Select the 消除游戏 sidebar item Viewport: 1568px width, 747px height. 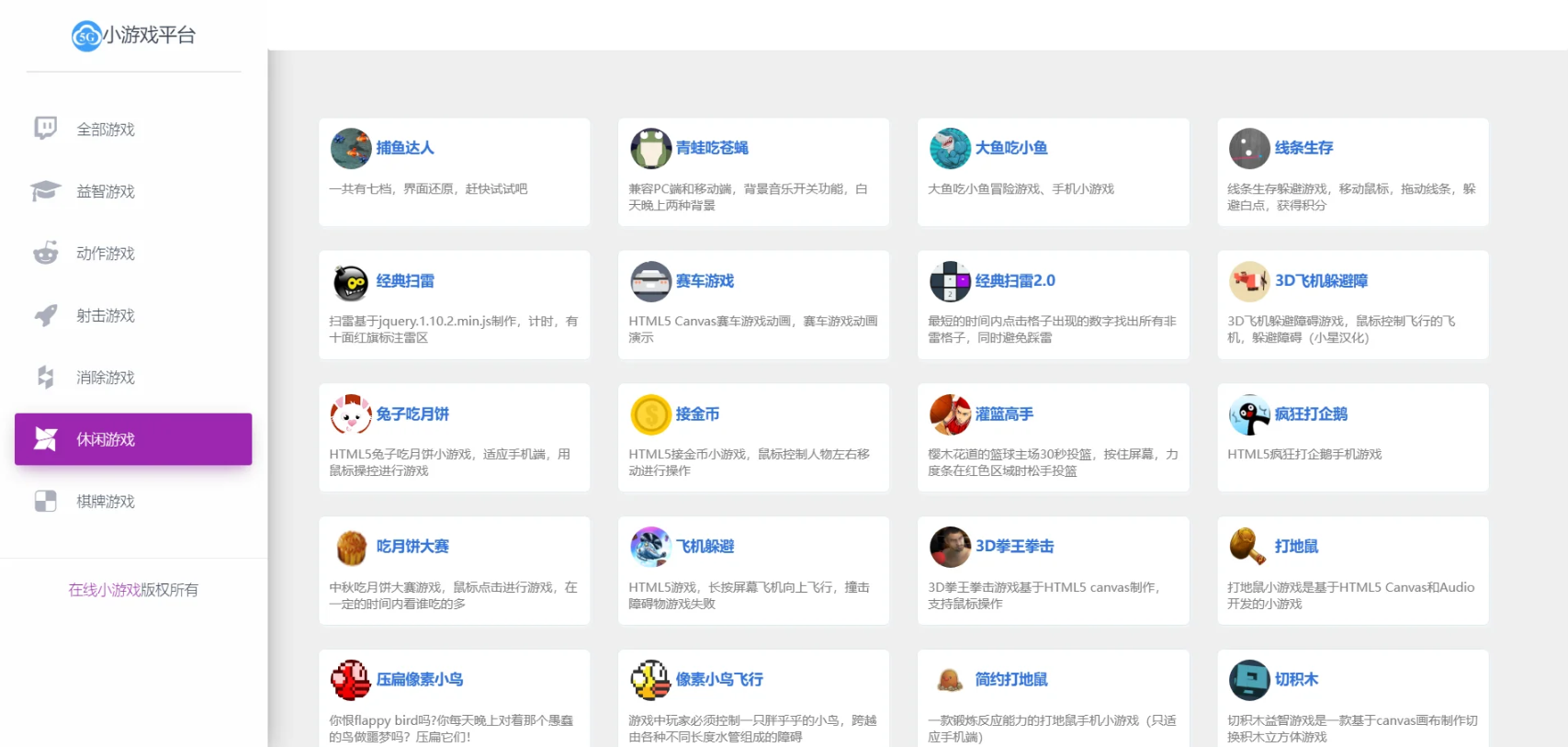click(106, 378)
